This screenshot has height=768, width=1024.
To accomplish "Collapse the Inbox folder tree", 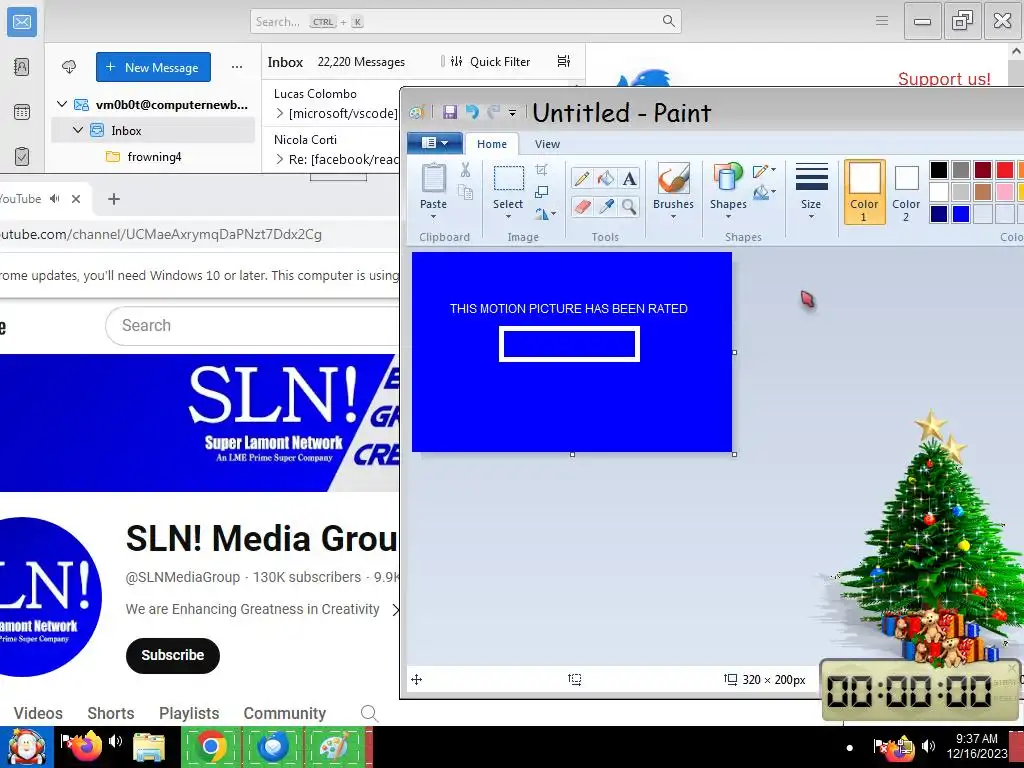I will point(78,130).
